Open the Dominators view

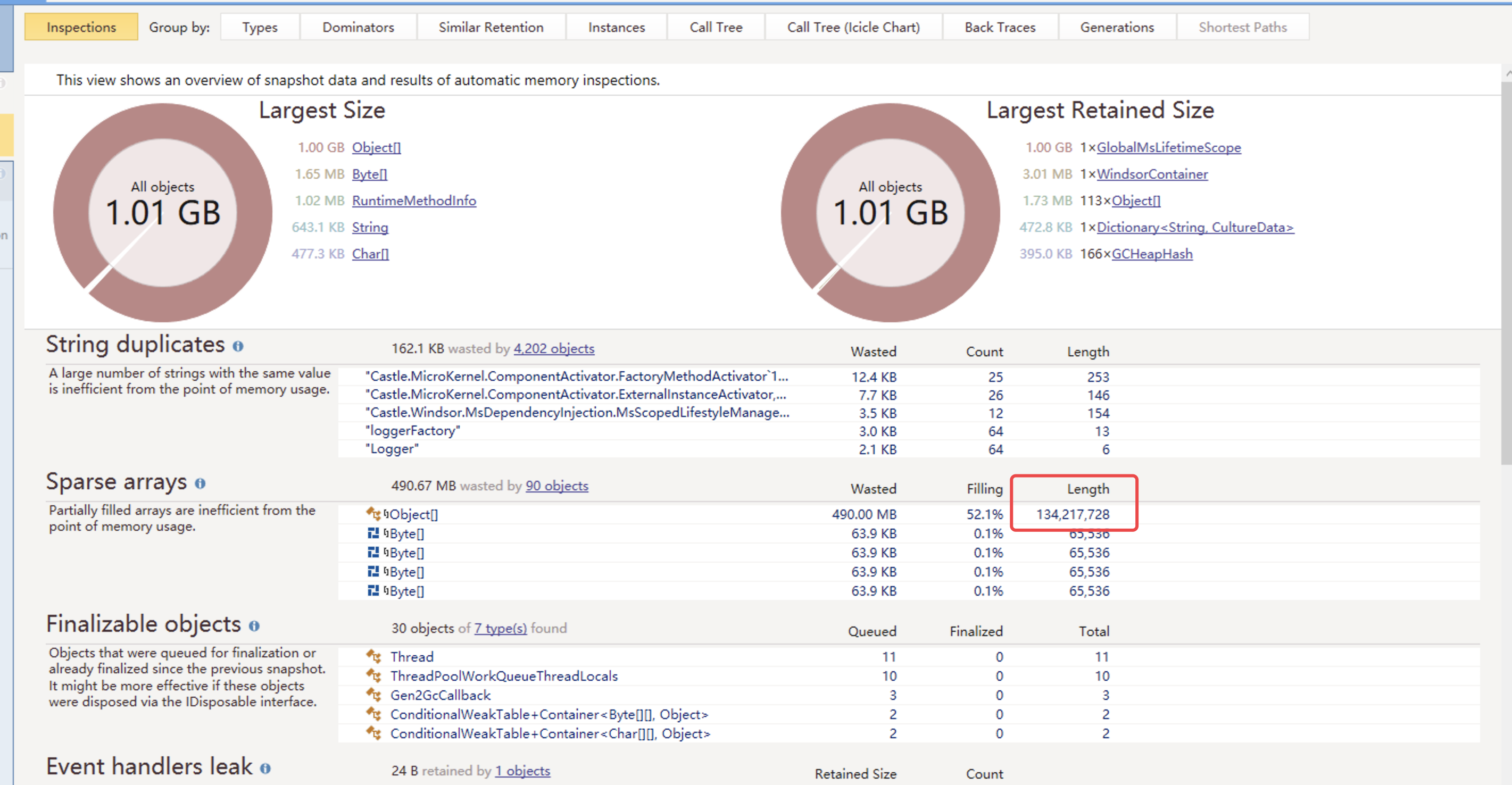[358, 27]
